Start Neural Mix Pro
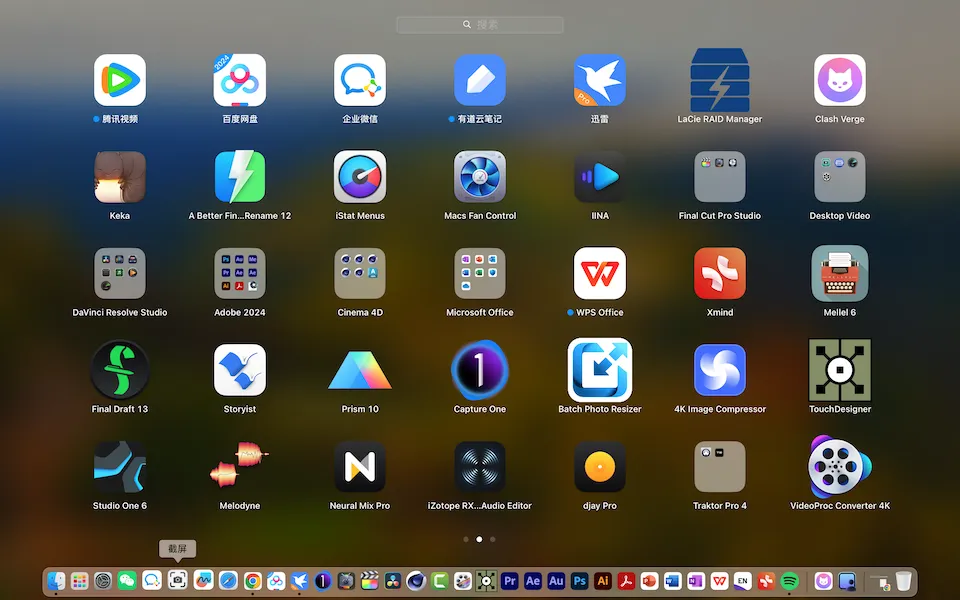Viewport: 960px width, 600px height. [x=360, y=468]
